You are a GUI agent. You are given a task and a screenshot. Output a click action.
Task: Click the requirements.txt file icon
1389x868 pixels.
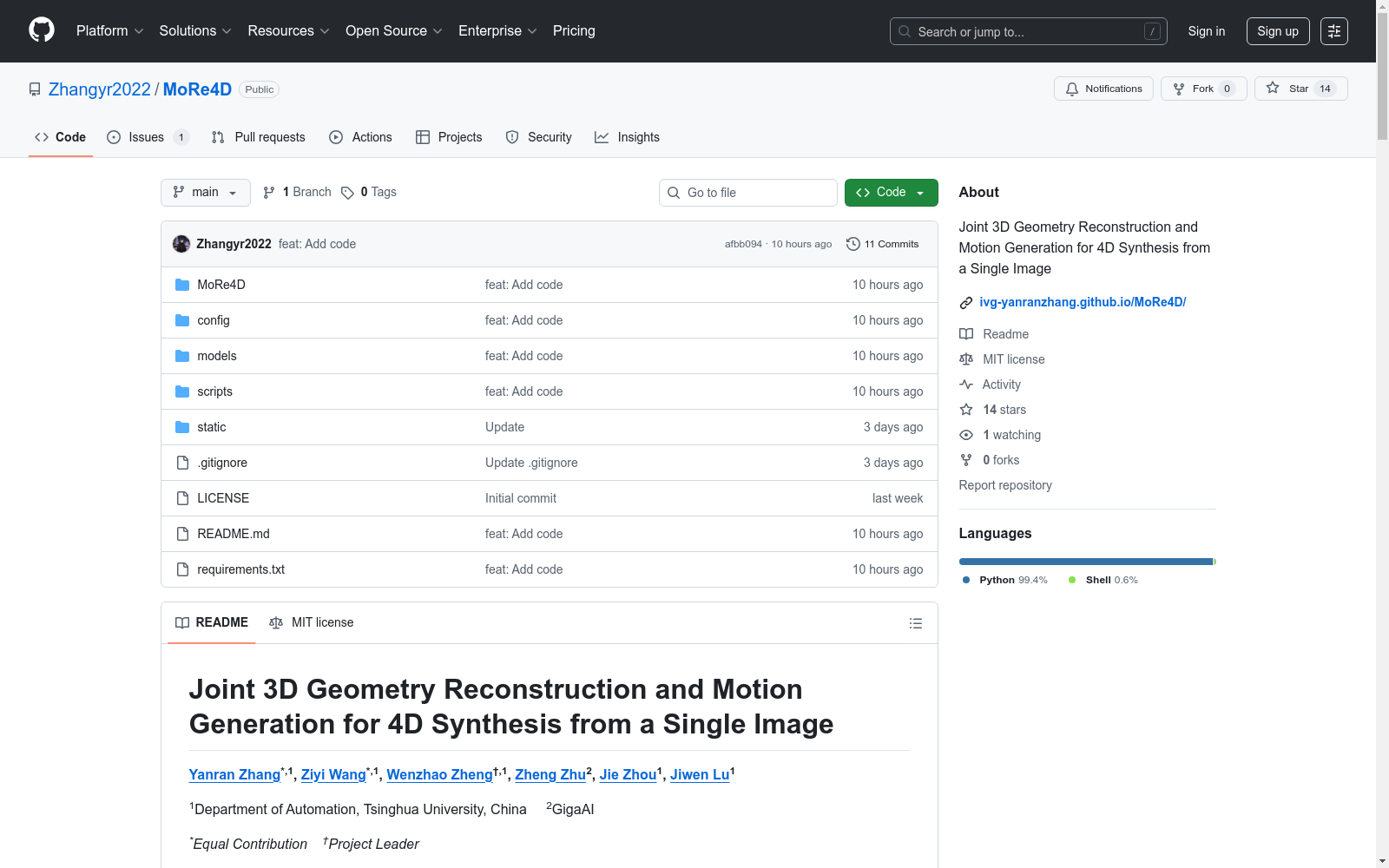182,569
